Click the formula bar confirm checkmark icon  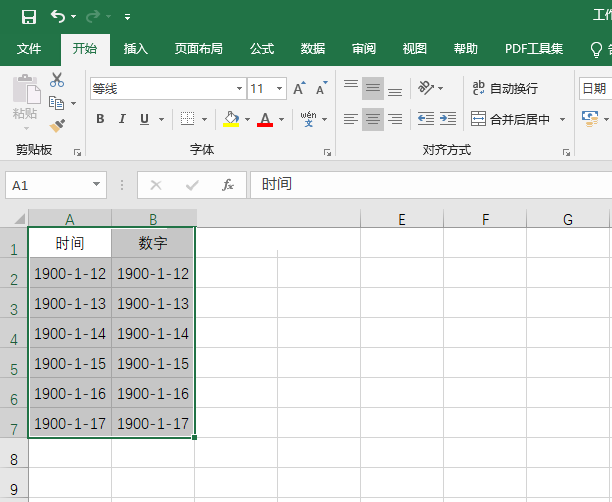(192, 185)
